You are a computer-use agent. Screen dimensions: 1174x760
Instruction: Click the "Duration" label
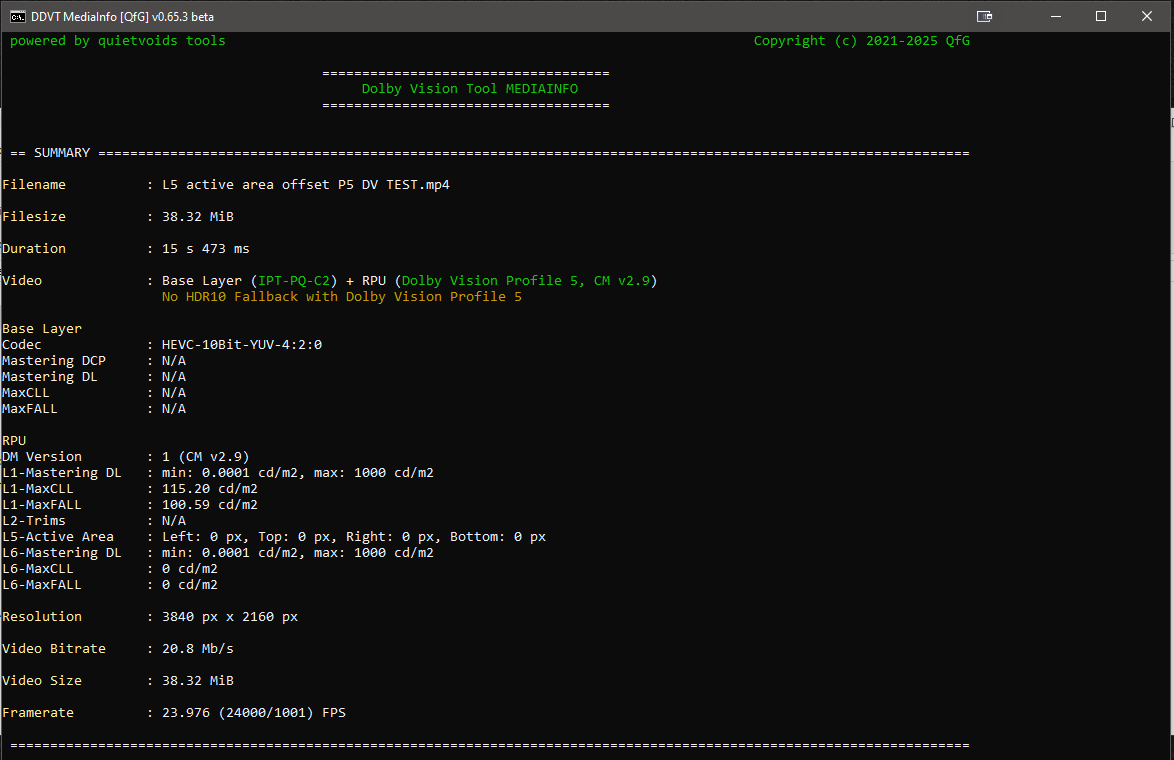click(x=34, y=249)
